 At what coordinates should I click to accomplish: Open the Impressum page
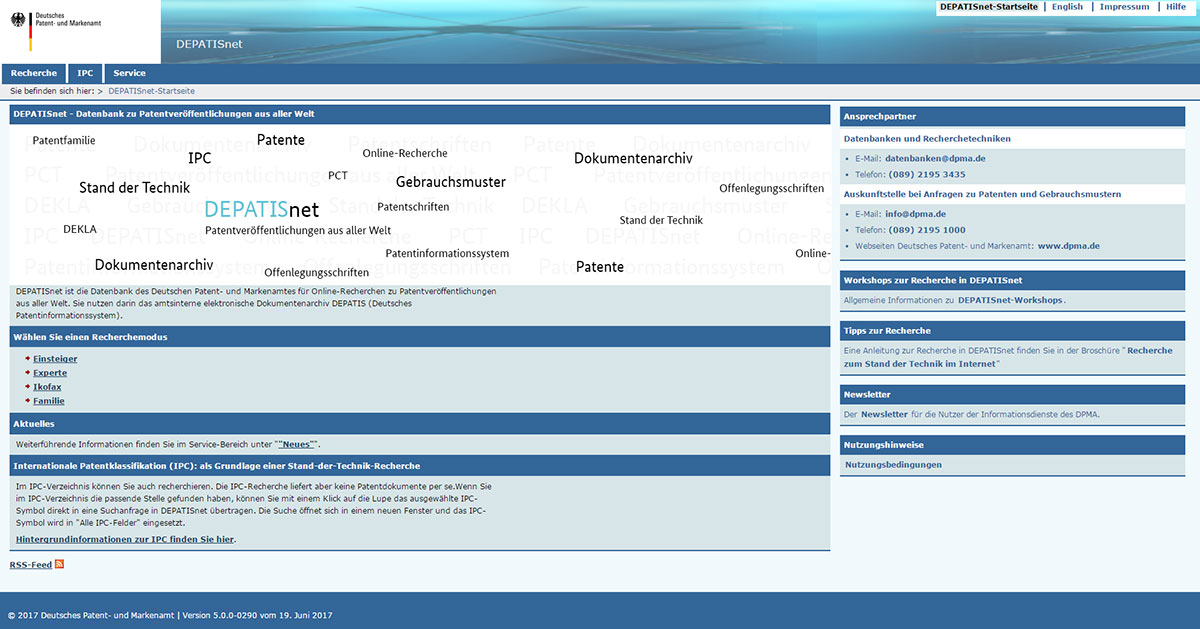(1124, 7)
